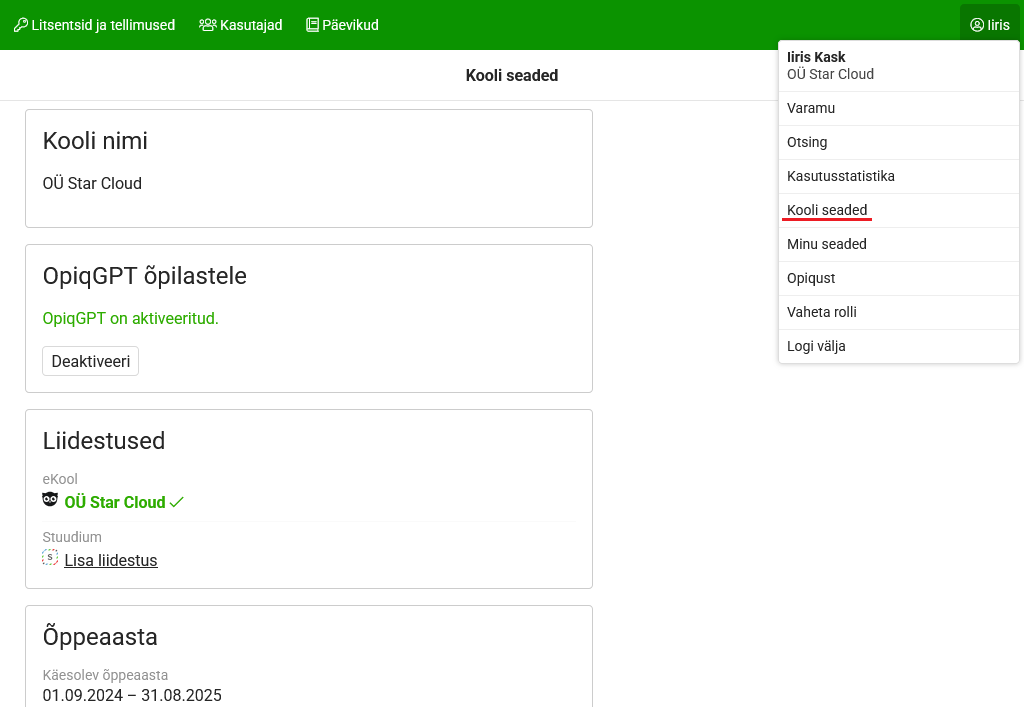The height and width of the screenshot is (707, 1024).
Task: Click the Stuudium logo icon
Action: (50, 558)
